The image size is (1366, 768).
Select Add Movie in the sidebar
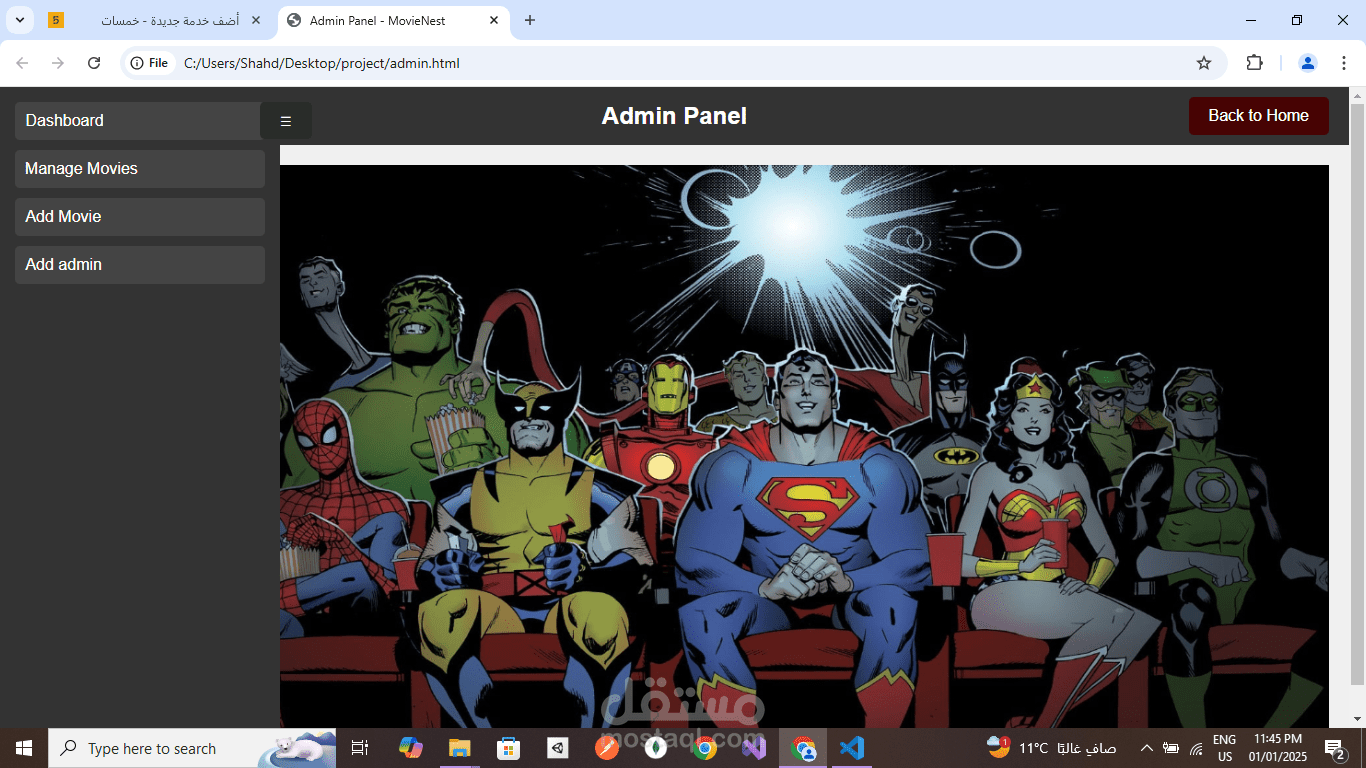(x=139, y=217)
